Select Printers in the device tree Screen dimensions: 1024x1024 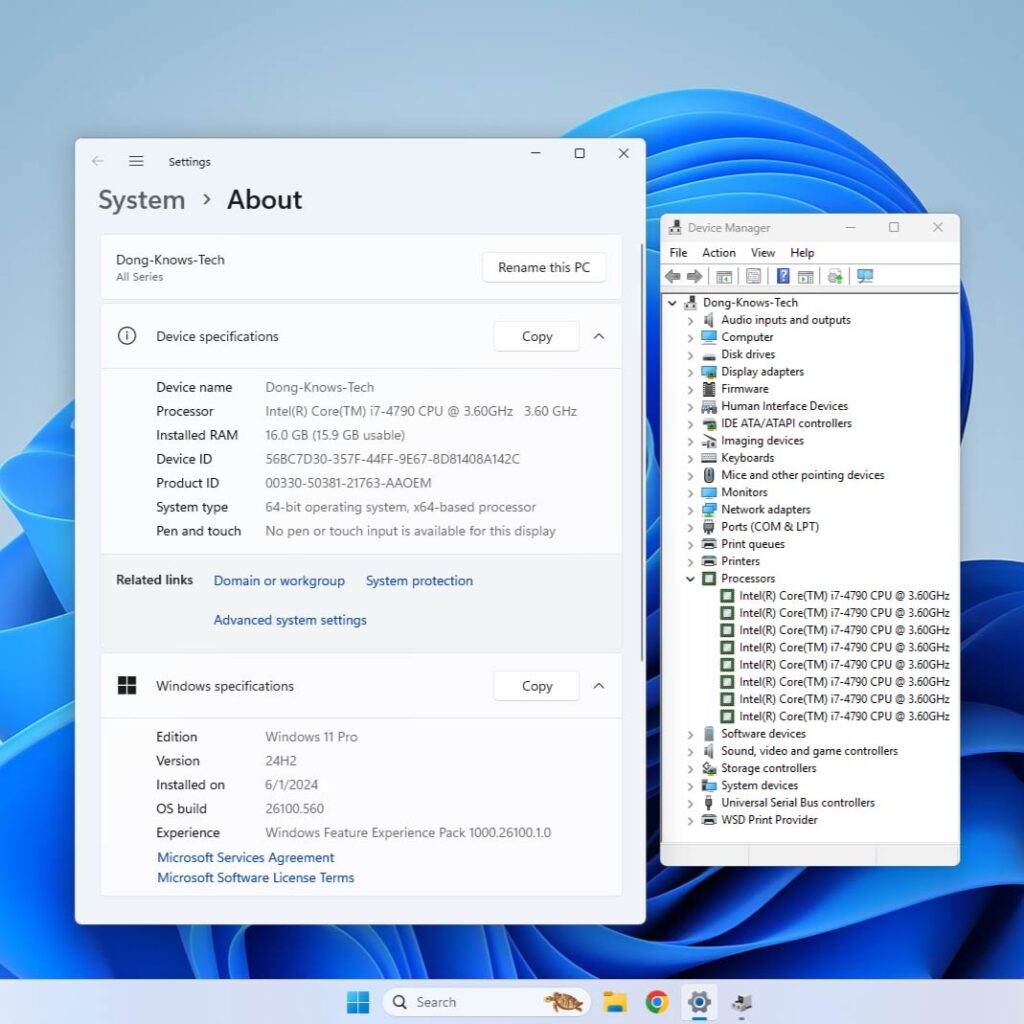tap(740, 561)
